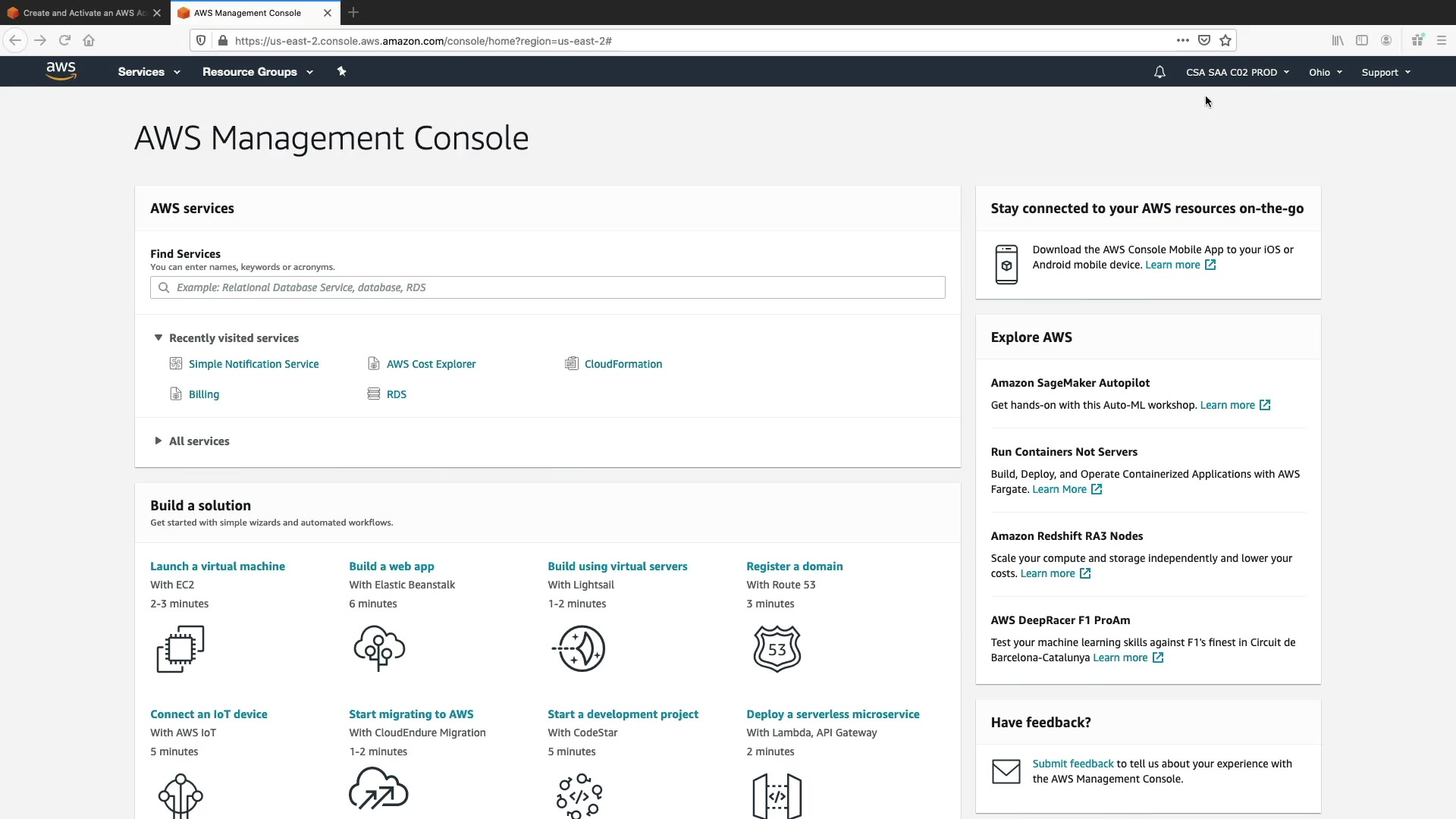This screenshot has height=819, width=1456.
Task: Click the Elastic Beanstalk cloud tree icon
Action: tap(379, 648)
